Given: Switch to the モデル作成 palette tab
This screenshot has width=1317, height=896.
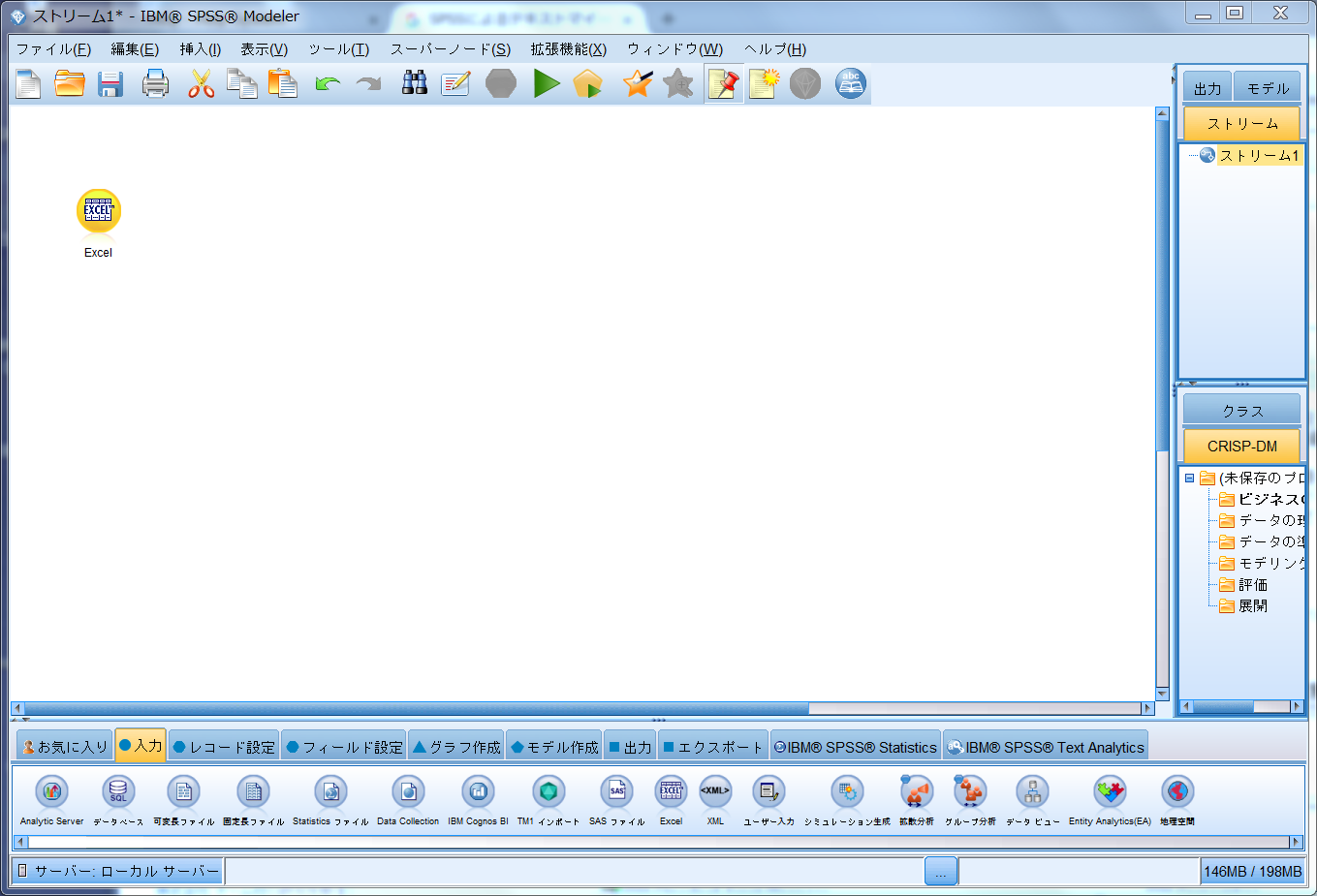Looking at the screenshot, I should click(554, 747).
